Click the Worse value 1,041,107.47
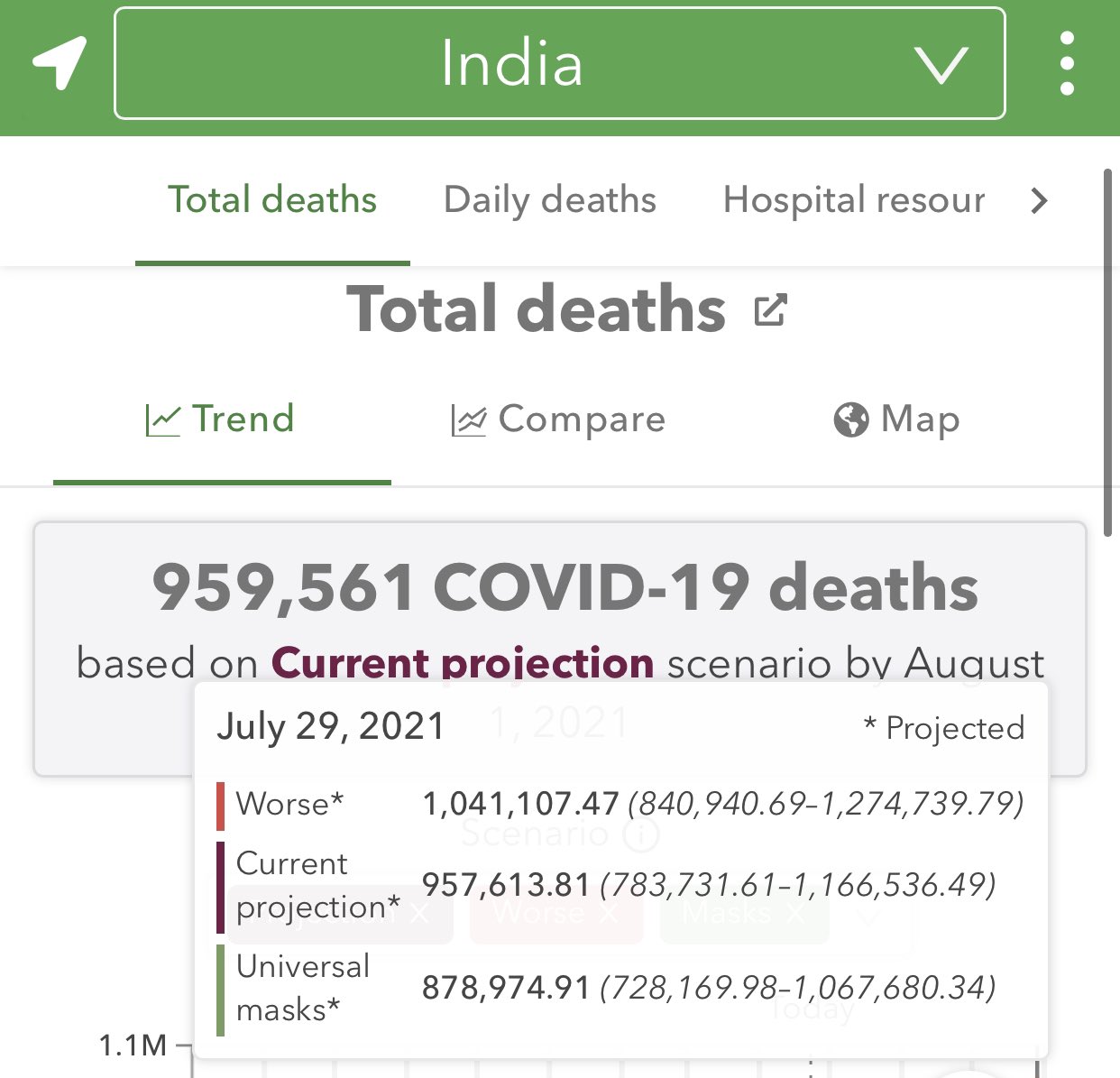Viewport: 1120px width, 1078px height. click(520, 804)
